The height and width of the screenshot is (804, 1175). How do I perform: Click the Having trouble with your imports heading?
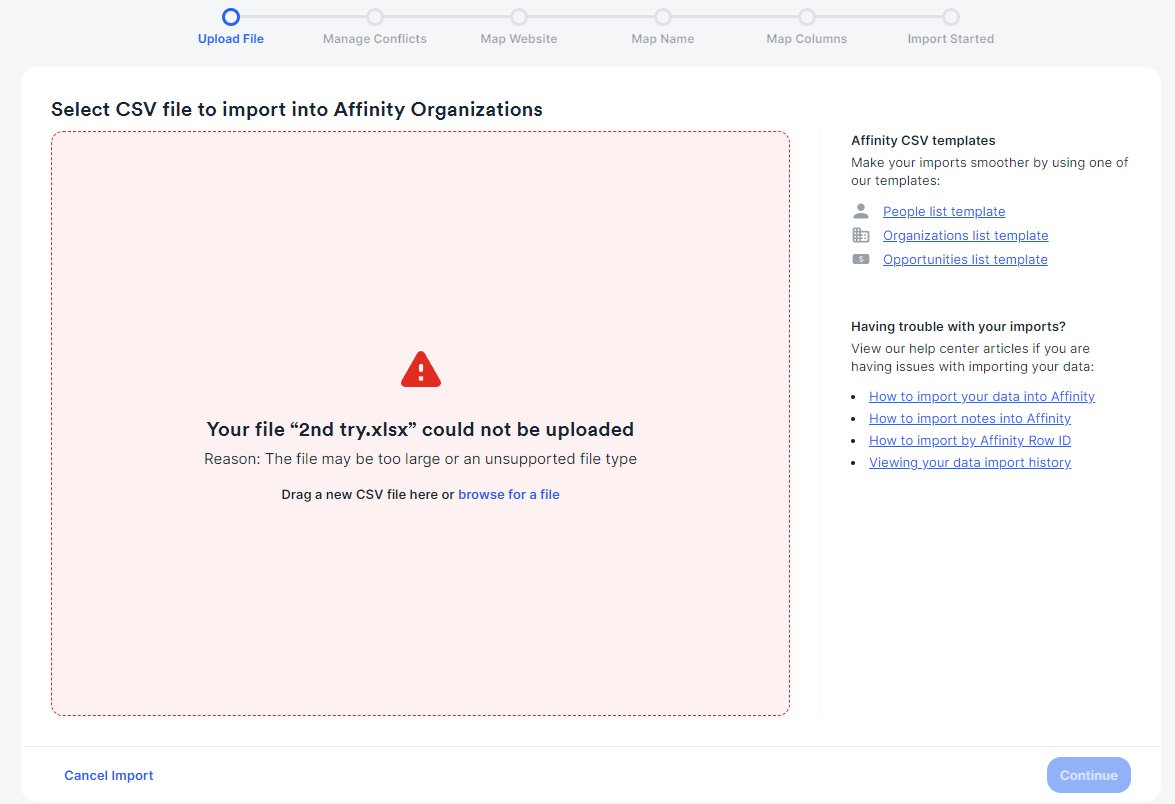958,327
